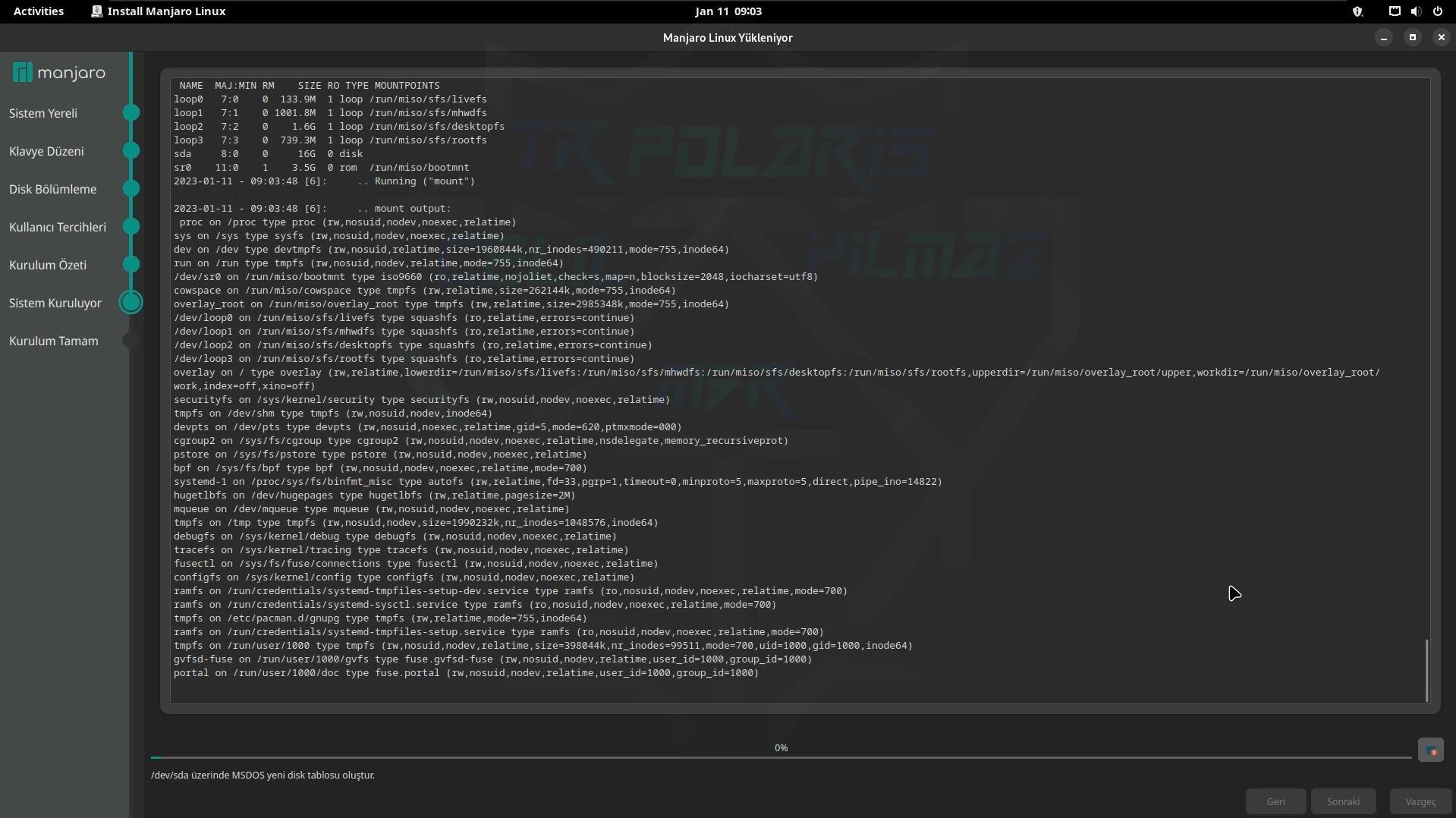Click the installation progress bar
The height and width of the screenshot is (818, 1456).
[x=781, y=757]
